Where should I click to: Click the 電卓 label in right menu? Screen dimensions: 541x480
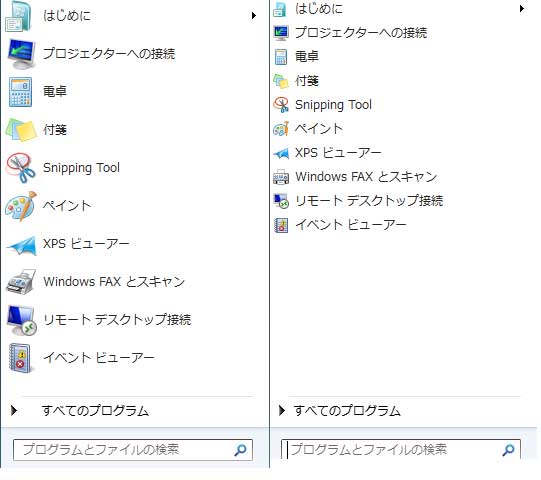(x=307, y=57)
